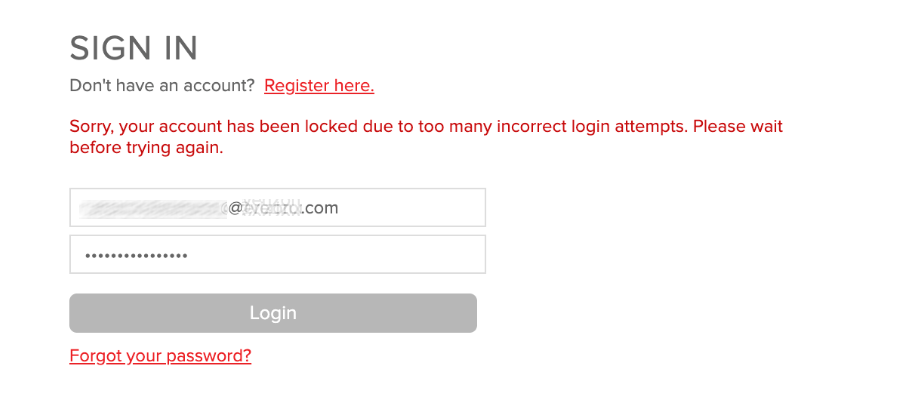This screenshot has width=901, height=398.
Task: Click the masked password dots
Action: (x=136, y=255)
